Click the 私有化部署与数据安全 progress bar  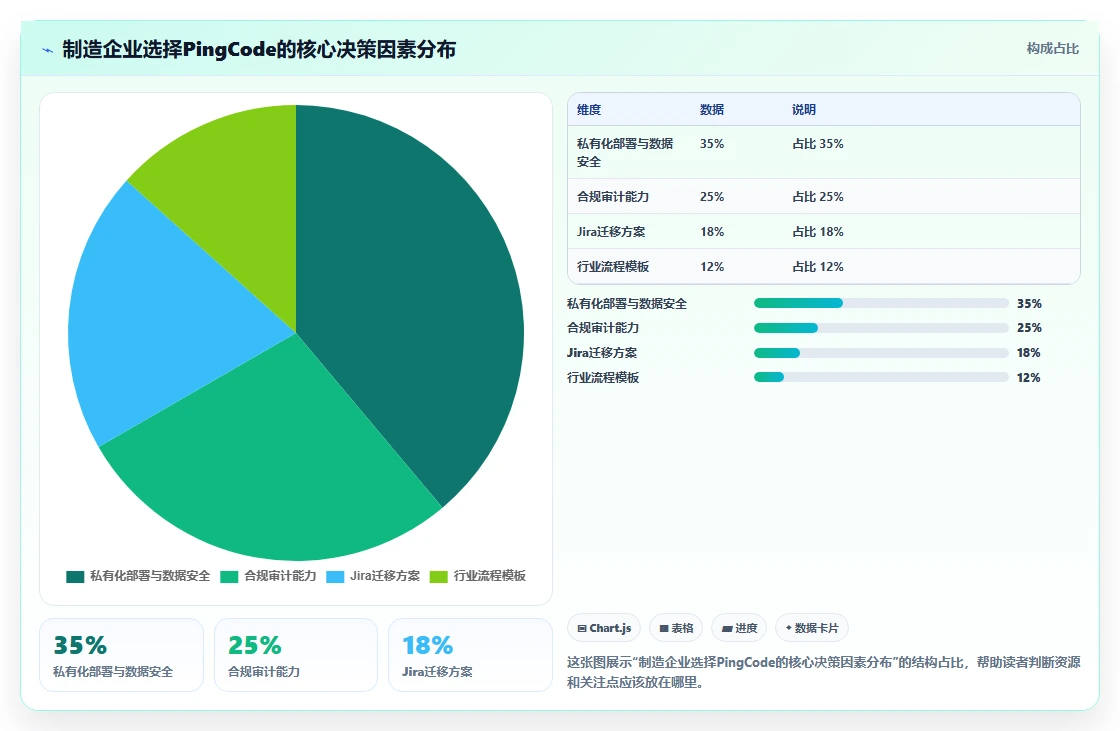(x=881, y=304)
